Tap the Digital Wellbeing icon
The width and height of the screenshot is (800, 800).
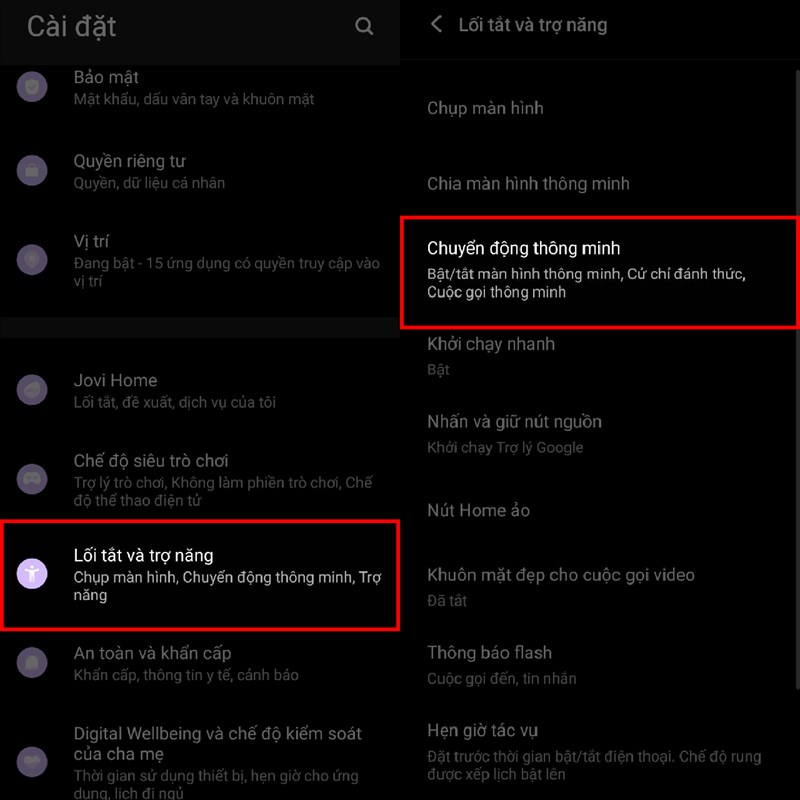coord(32,761)
